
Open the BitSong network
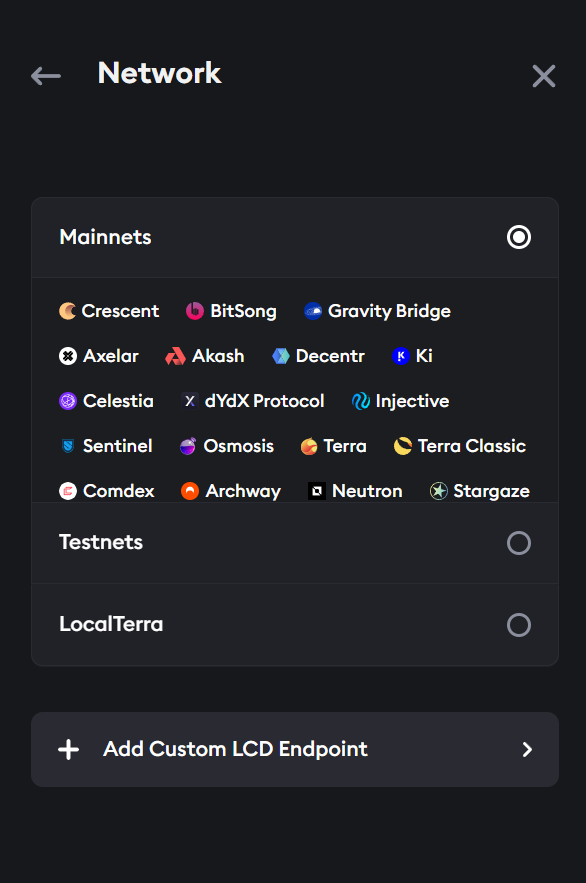[x=232, y=311]
